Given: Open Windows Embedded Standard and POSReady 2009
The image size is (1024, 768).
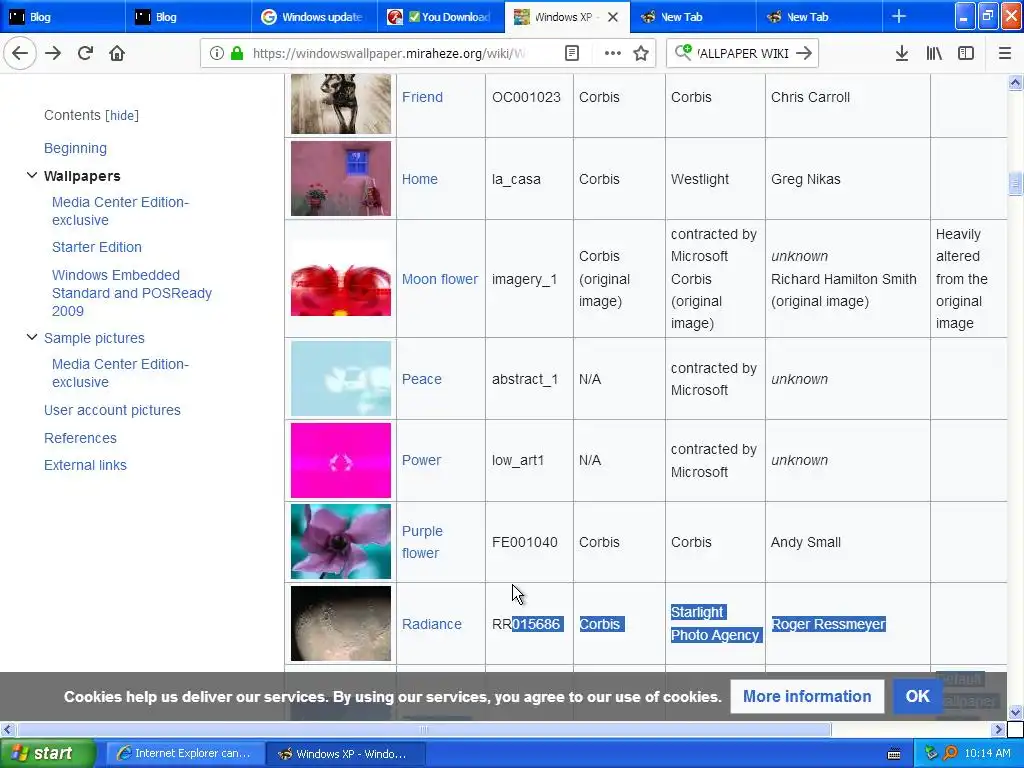Looking at the screenshot, I should pyautogui.click(x=132, y=293).
